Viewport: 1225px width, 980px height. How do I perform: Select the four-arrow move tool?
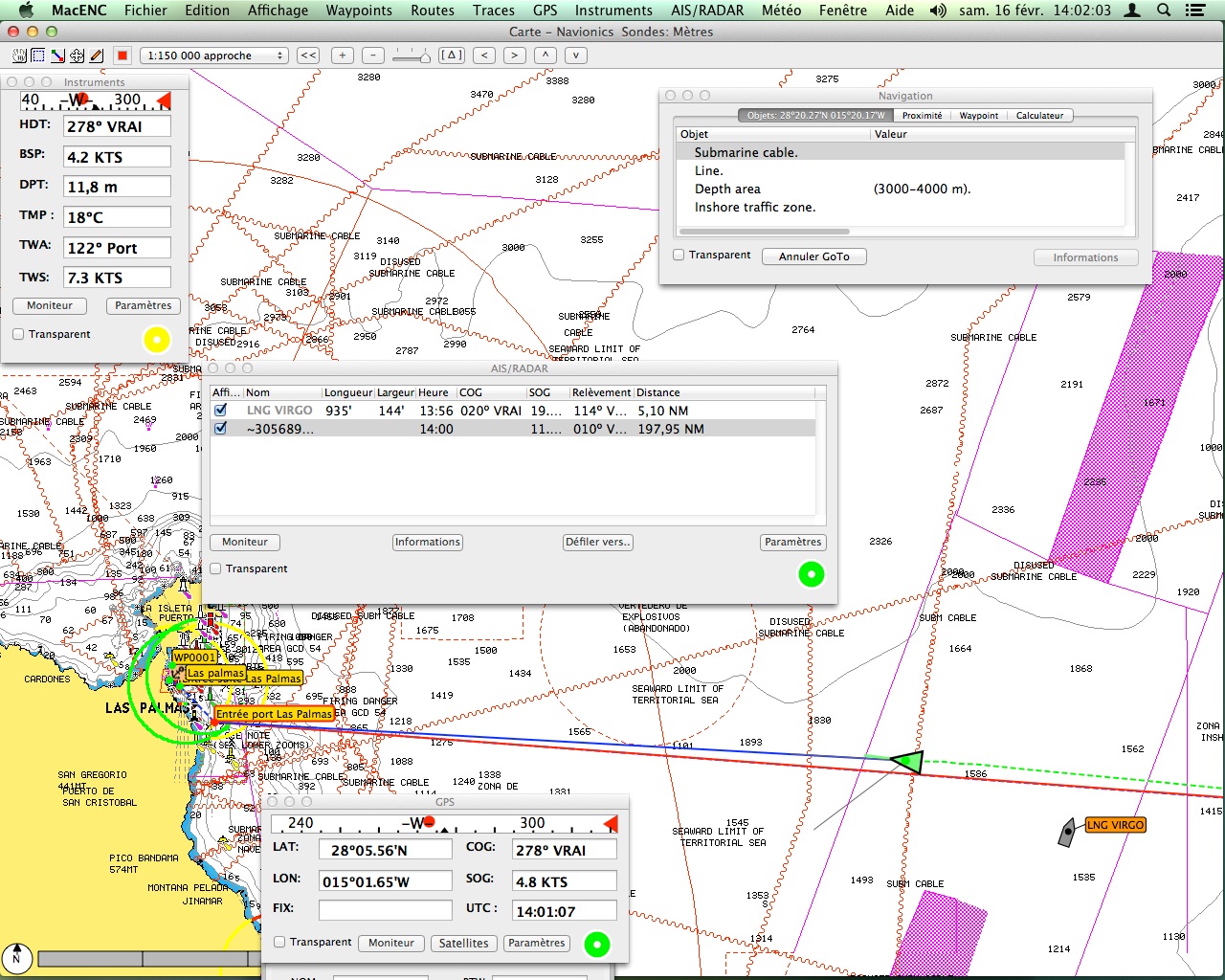click(77, 56)
